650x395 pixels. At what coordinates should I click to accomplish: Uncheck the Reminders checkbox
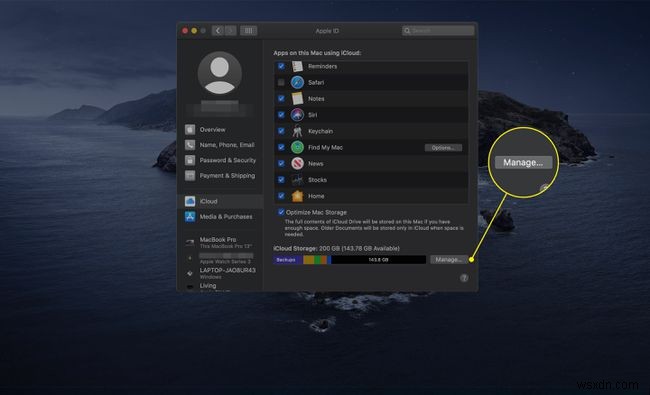point(281,66)
